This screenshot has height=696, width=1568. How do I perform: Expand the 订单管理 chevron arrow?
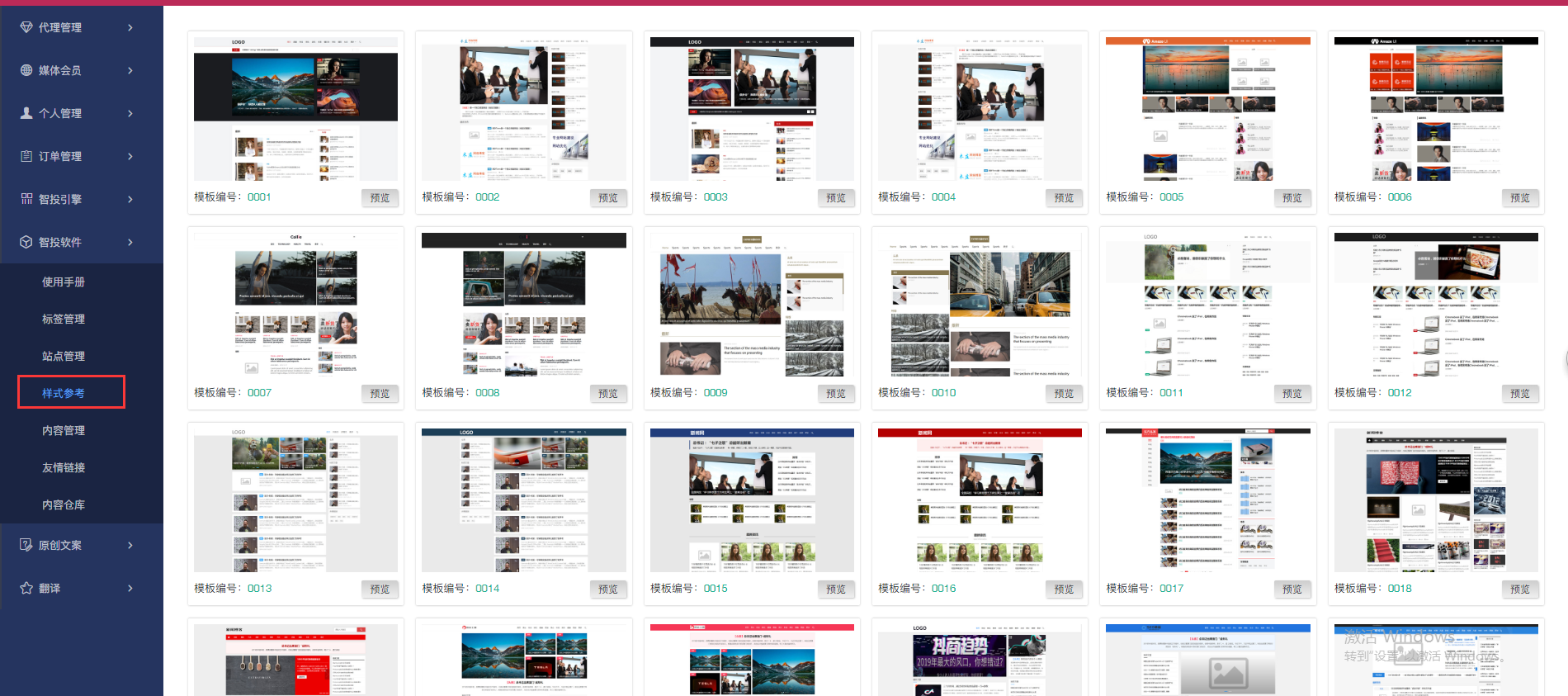click(130, 156)
